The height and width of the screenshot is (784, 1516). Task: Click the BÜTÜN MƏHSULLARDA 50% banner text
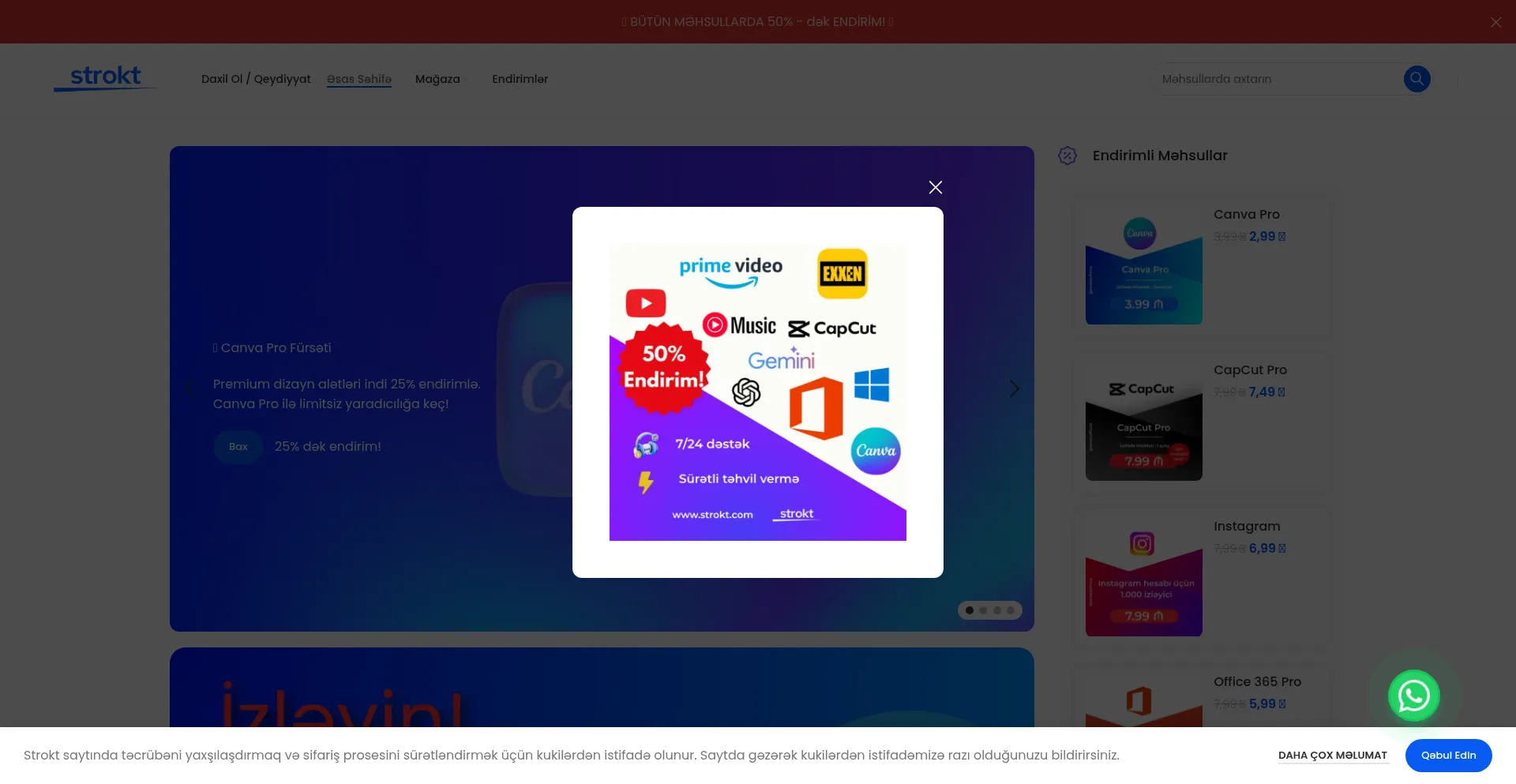click(757, 22)
